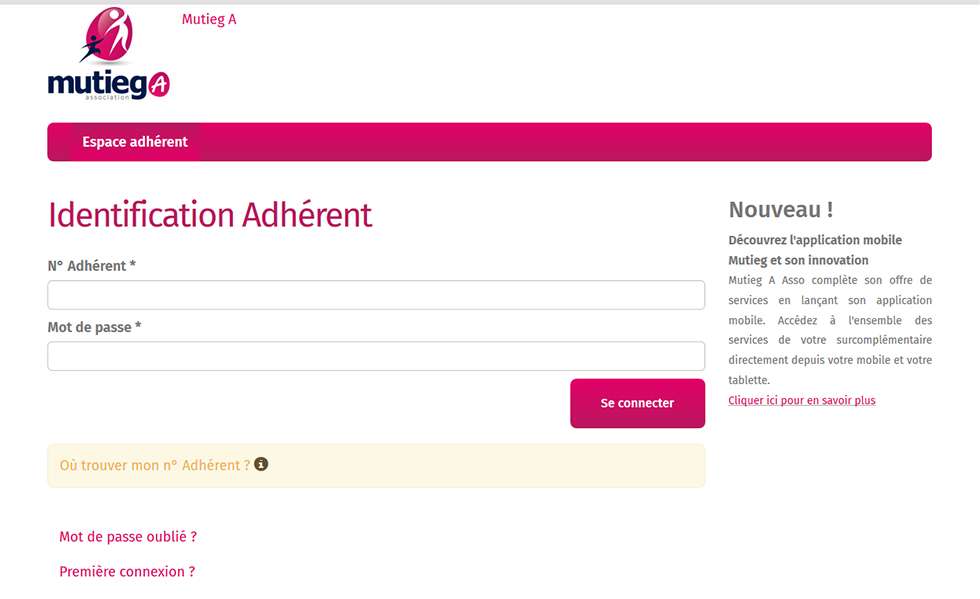The image size is (980, 599).
Task: Click the Mutieg A header text link
Action: click(209, 19)
